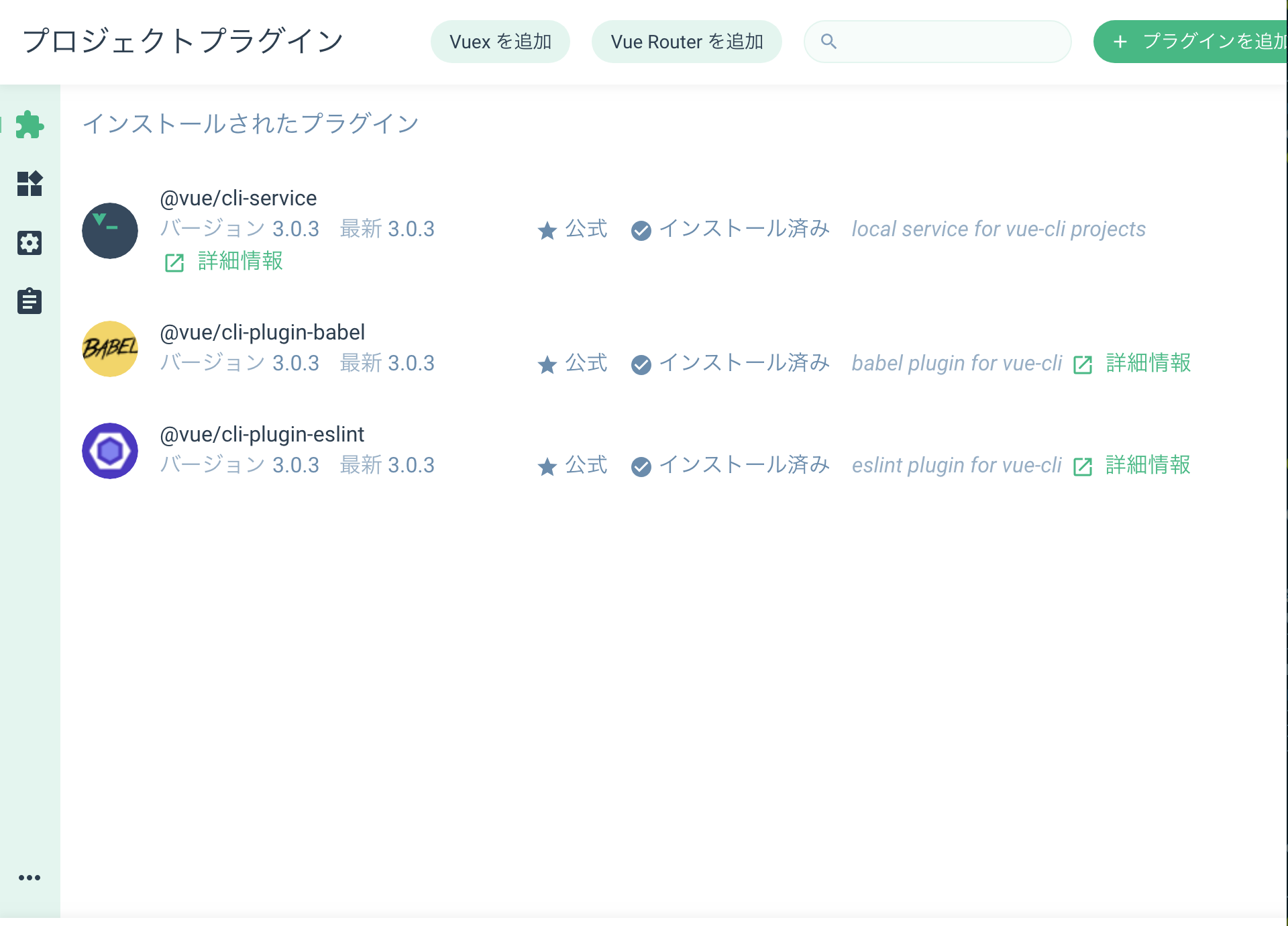Click the 公式 star icon for eslint plugin
Screen dimensions: 1288x926
pos(547,466)
